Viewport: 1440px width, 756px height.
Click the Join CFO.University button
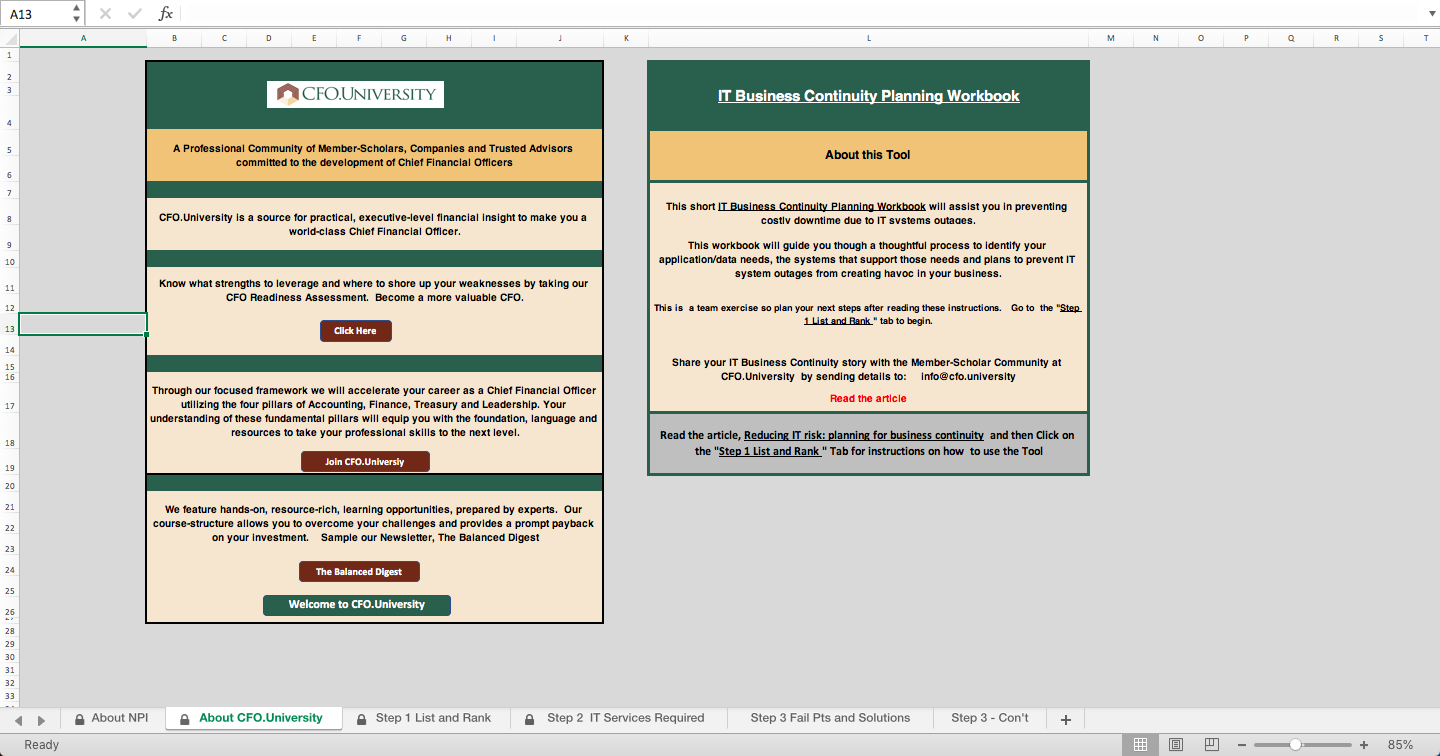(x=365, y=462)
